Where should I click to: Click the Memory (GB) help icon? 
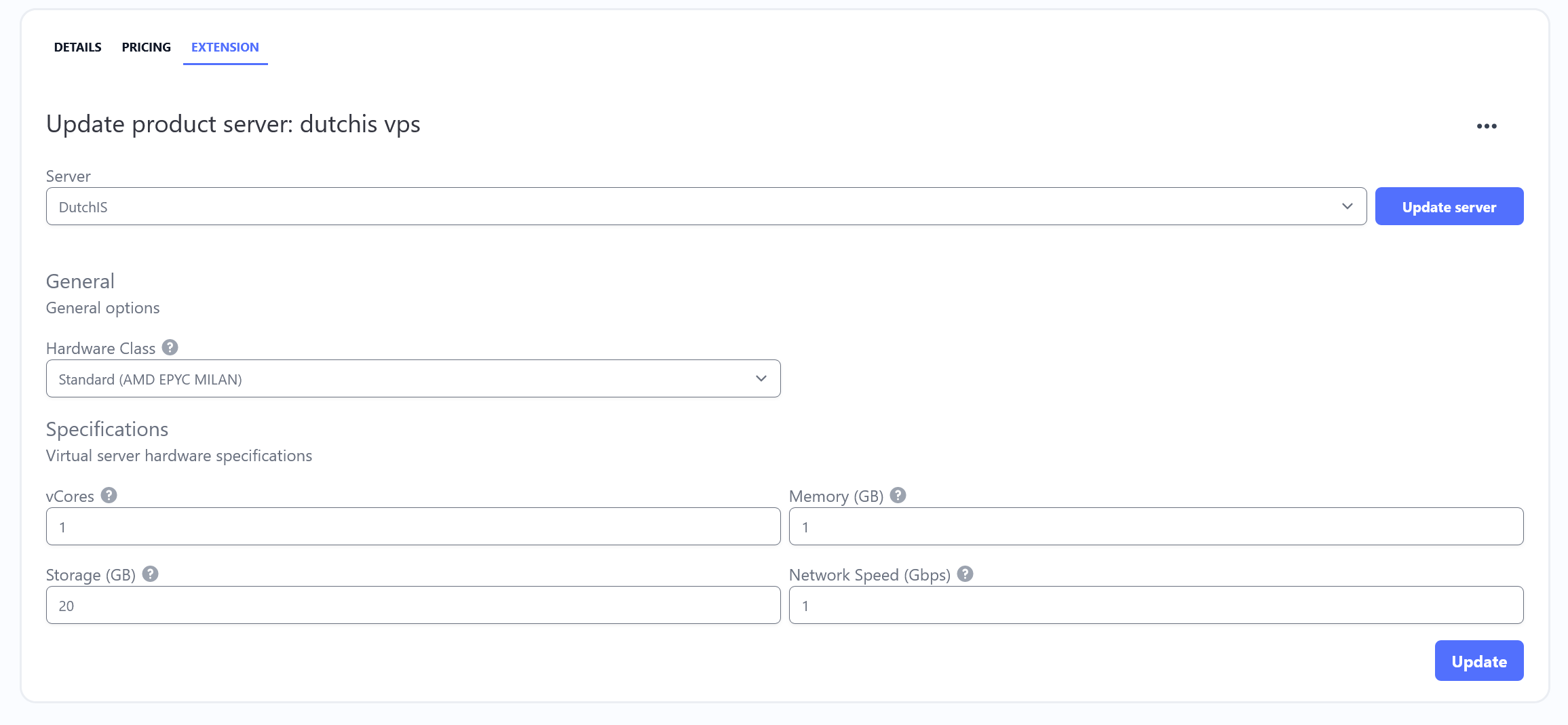898,495
